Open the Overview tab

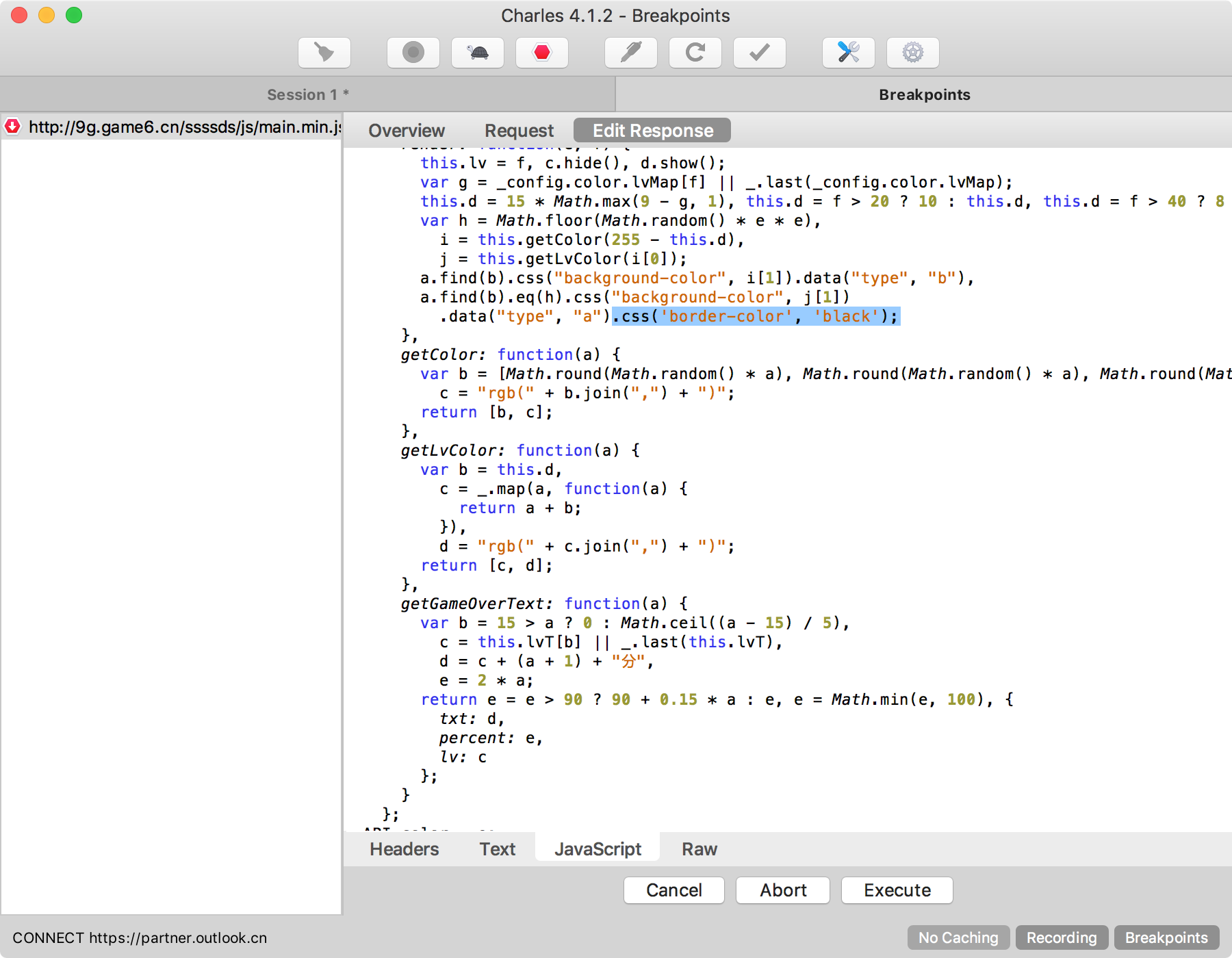pyautogui.click(x=407, y=131)
